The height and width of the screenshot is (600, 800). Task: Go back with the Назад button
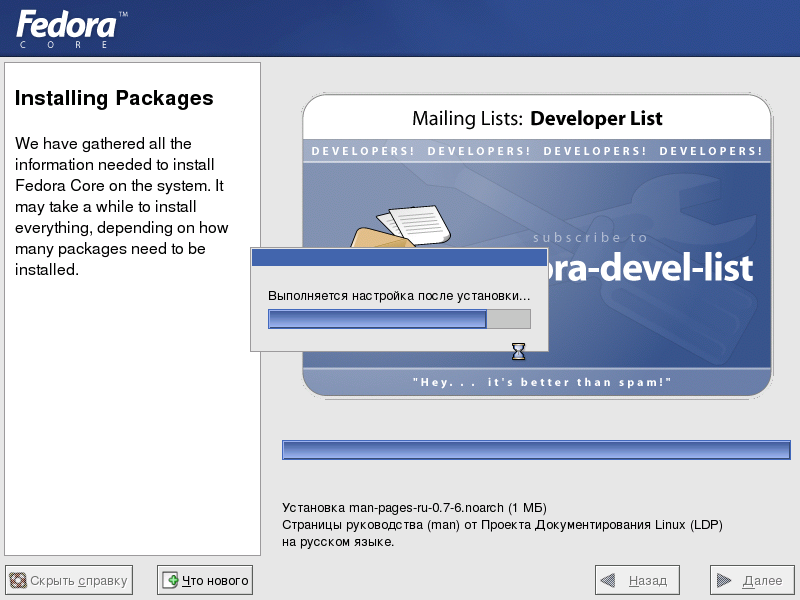(637, 580)
